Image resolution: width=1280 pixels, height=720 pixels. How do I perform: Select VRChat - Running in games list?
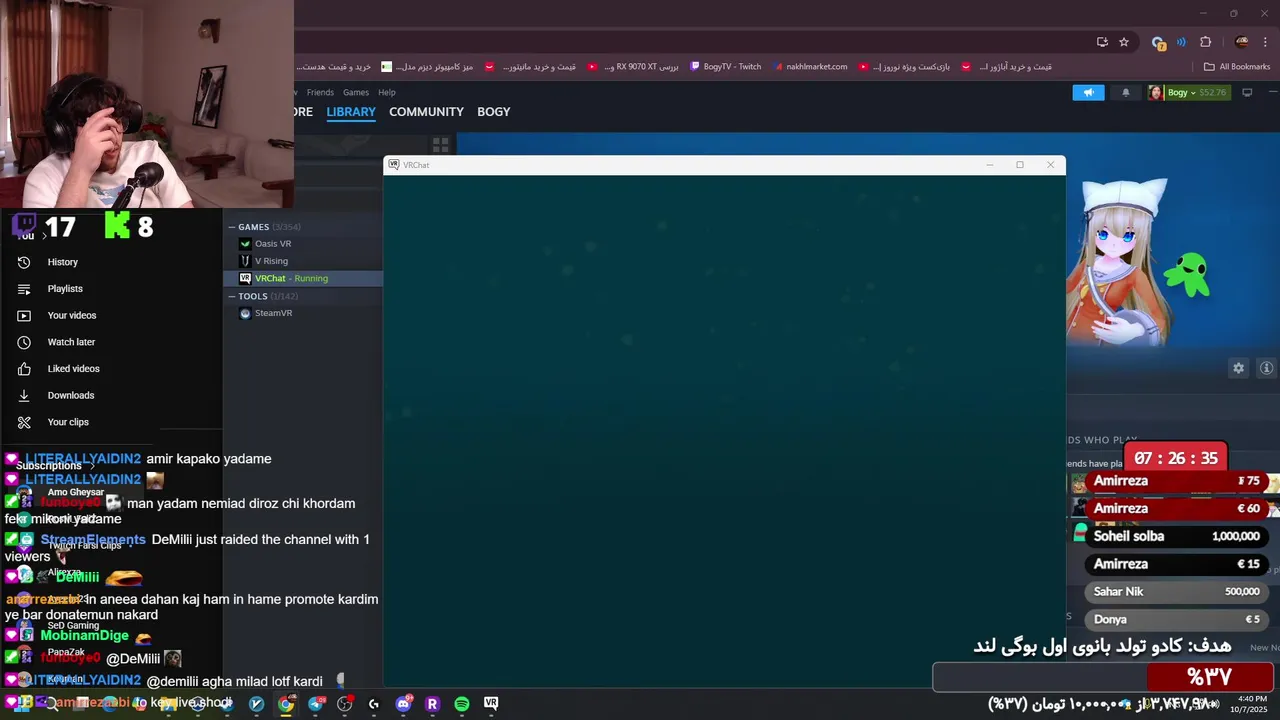[303, 278]
